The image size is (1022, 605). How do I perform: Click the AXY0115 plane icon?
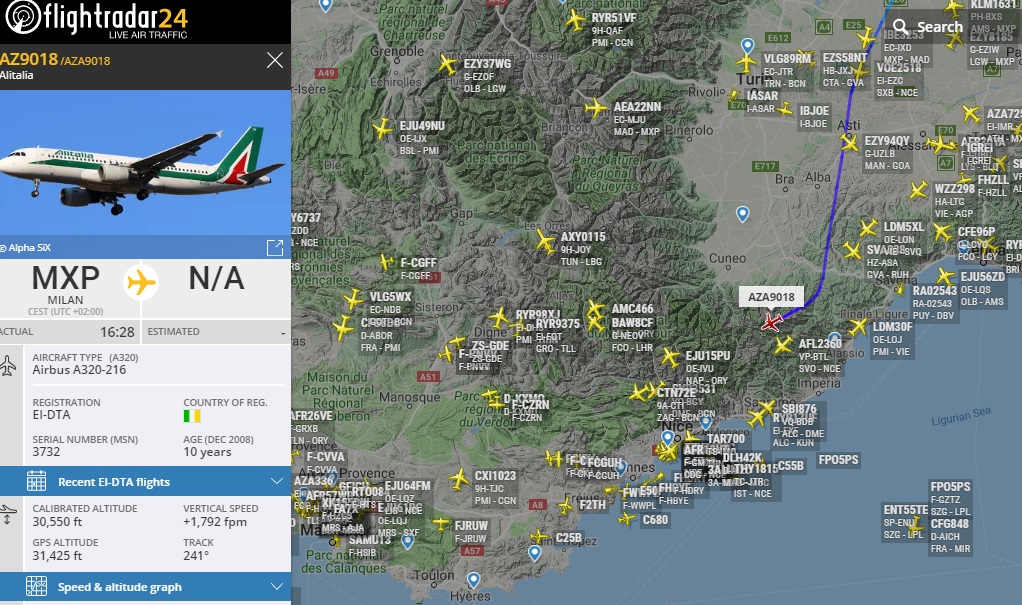pyautogui.click(x=545, y=241)
